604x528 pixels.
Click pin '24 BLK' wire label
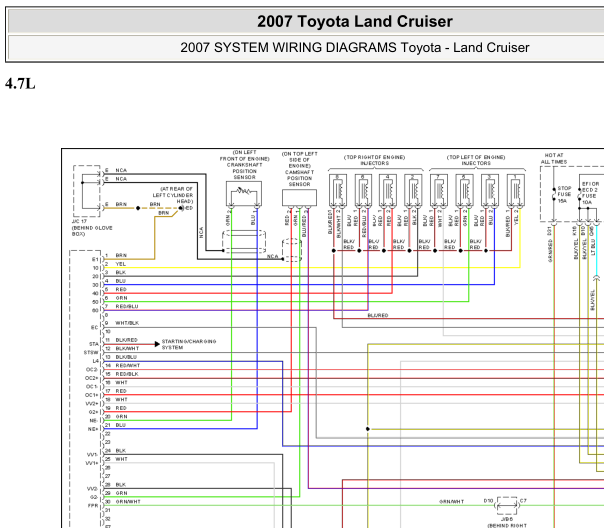click(x=116, y=450)
